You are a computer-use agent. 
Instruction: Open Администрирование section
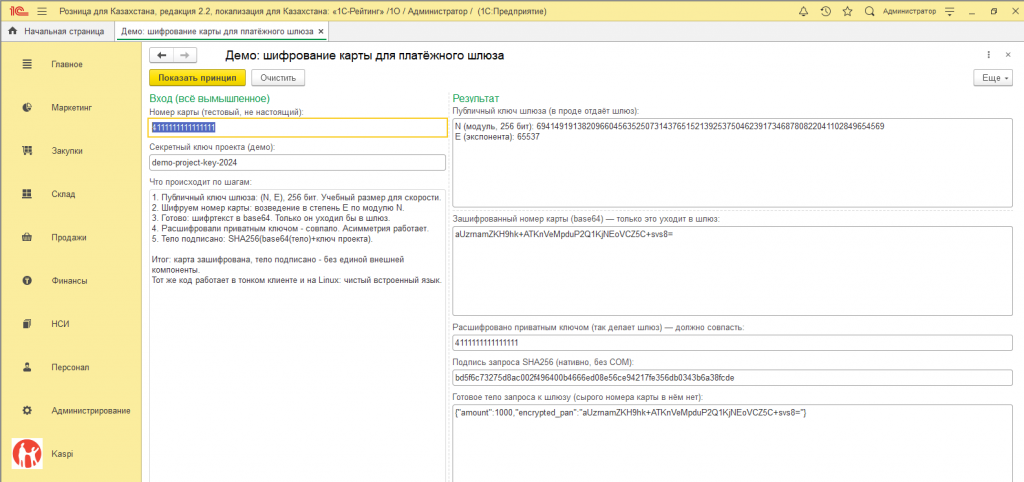[x=91, y=411]
